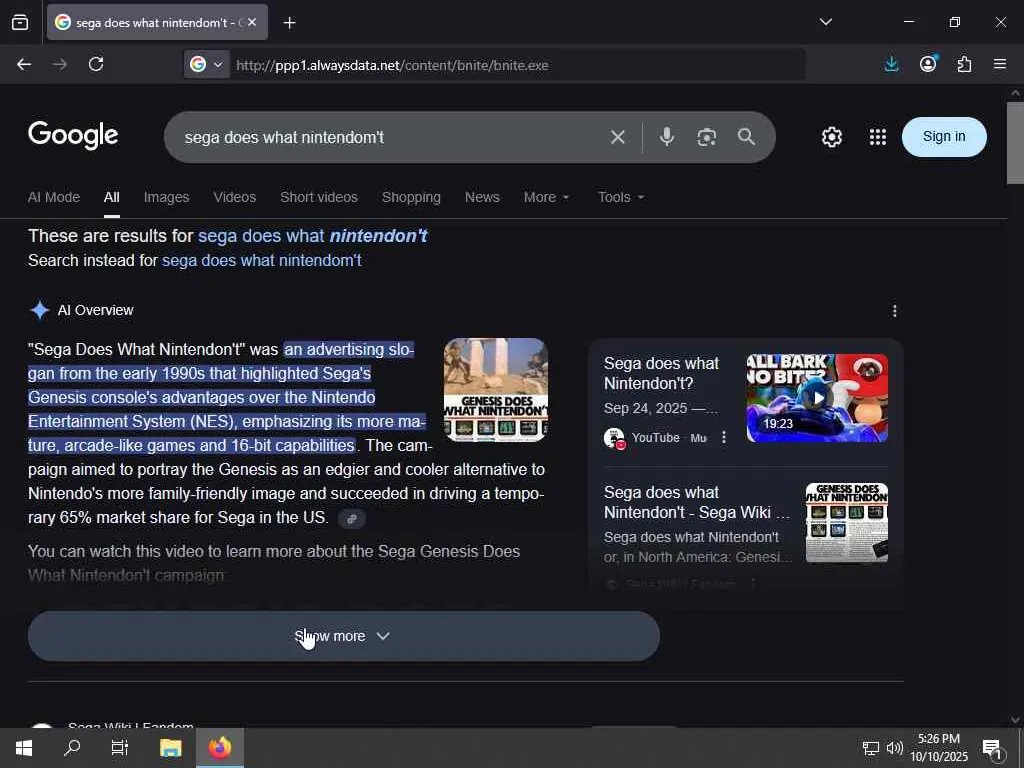Open AI Overview three-dot options menu

coord(895,311)
